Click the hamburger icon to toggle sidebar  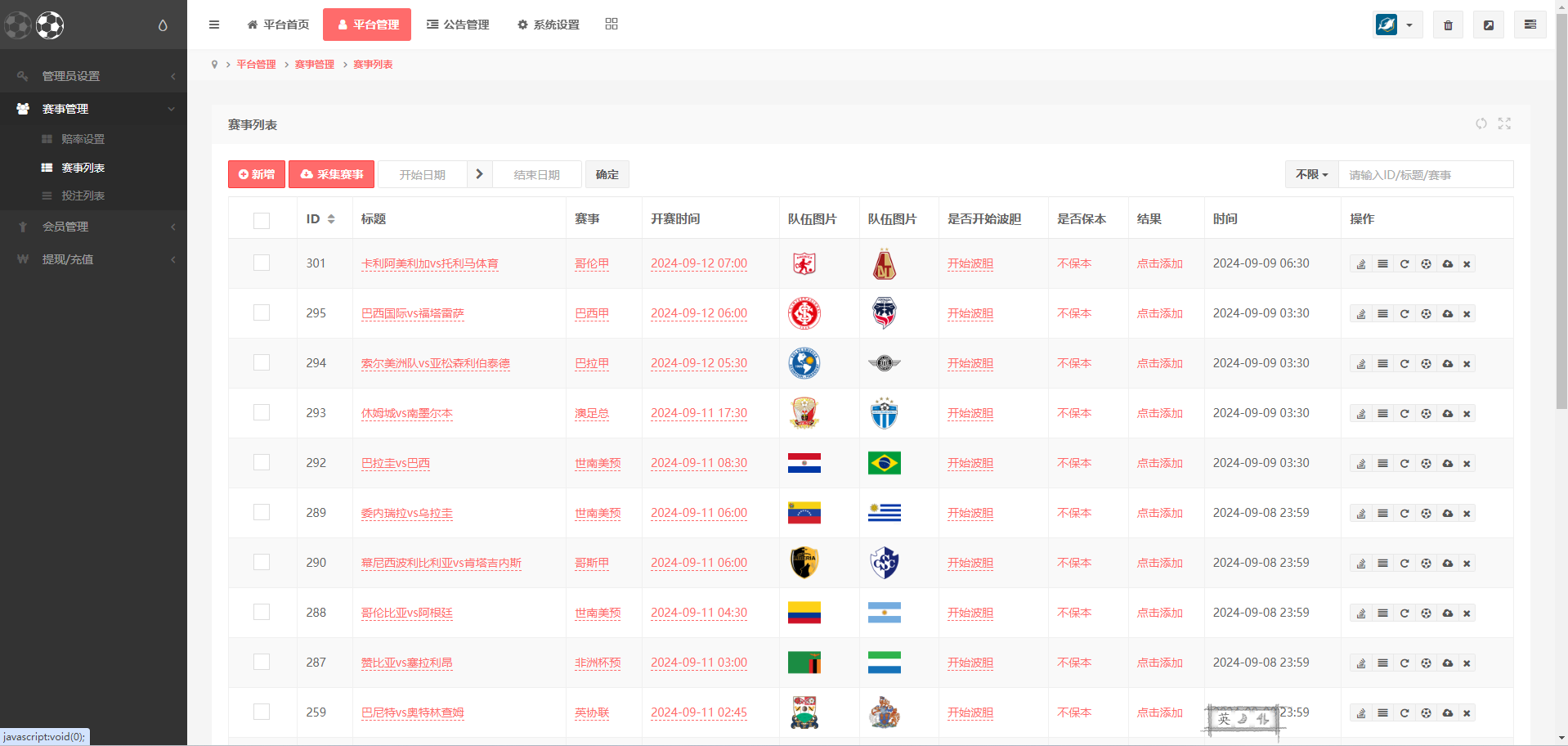(x=214, y=25)
